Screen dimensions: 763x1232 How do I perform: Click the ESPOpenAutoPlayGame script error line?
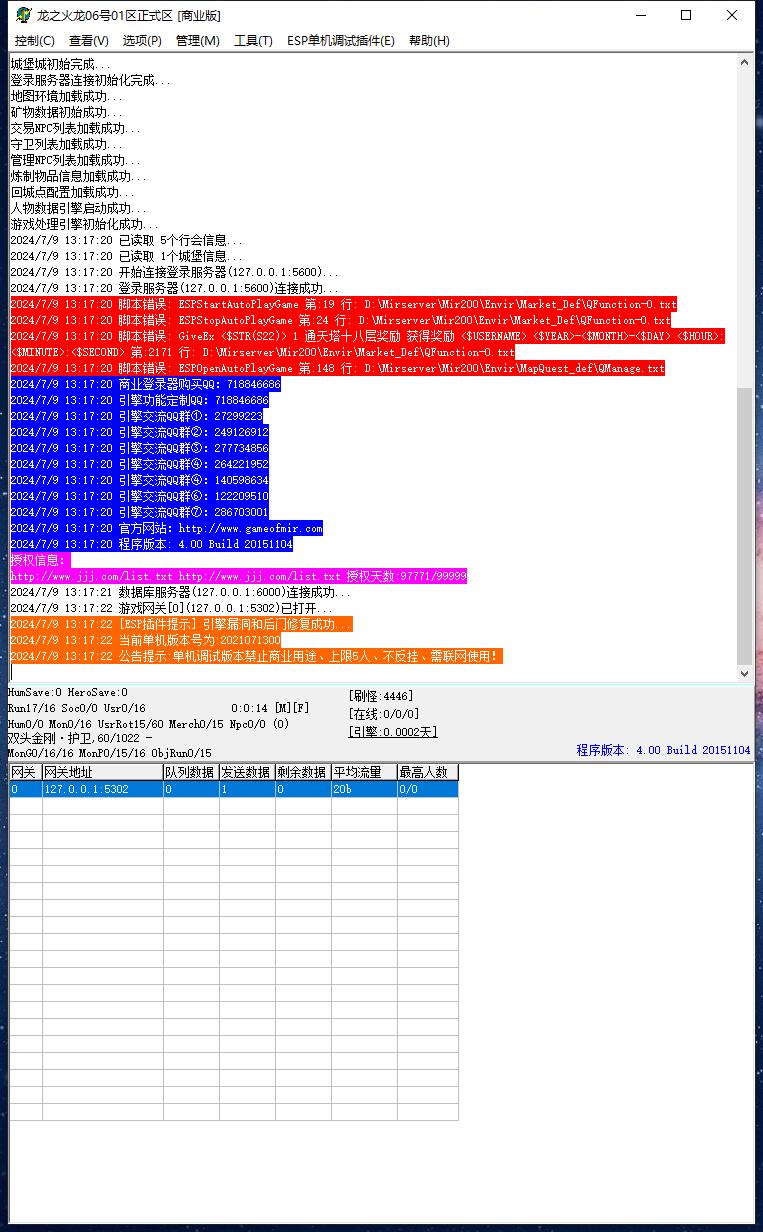pos(337,368)
